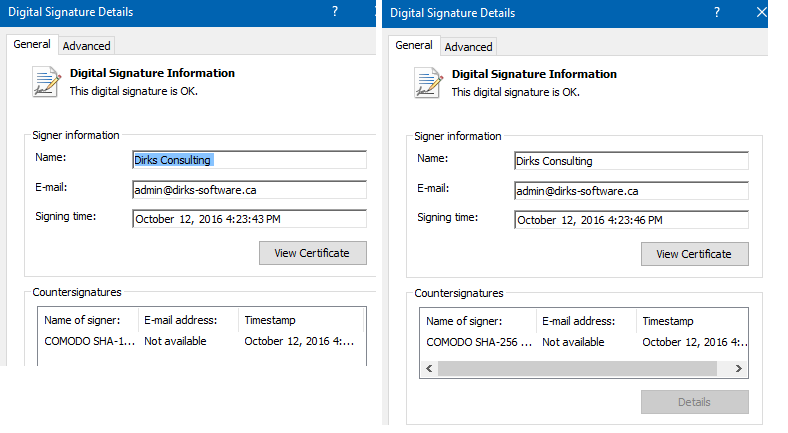Screen dimensions: 788x433
Task: Select General tab in left dialog
Action: pos(32,44)
